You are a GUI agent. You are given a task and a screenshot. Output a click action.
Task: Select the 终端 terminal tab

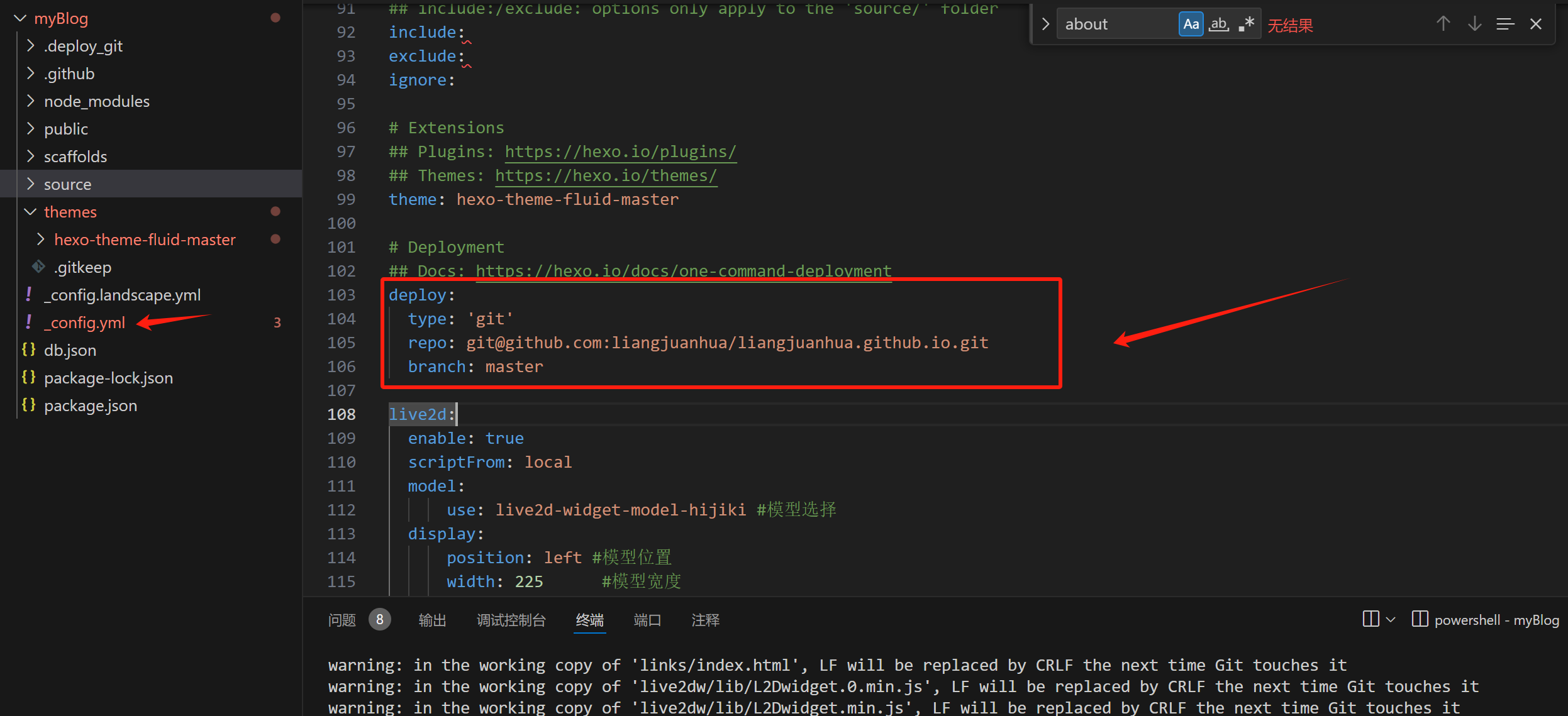589,620
